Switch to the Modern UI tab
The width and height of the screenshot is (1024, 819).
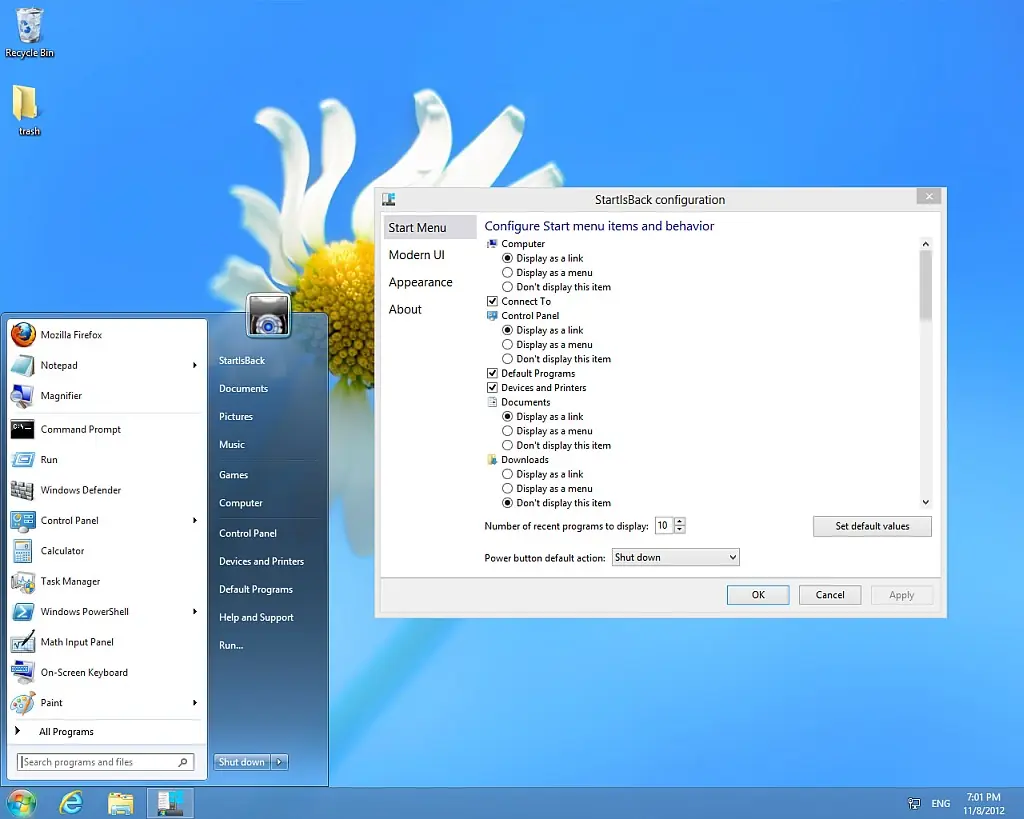[417, 255]
